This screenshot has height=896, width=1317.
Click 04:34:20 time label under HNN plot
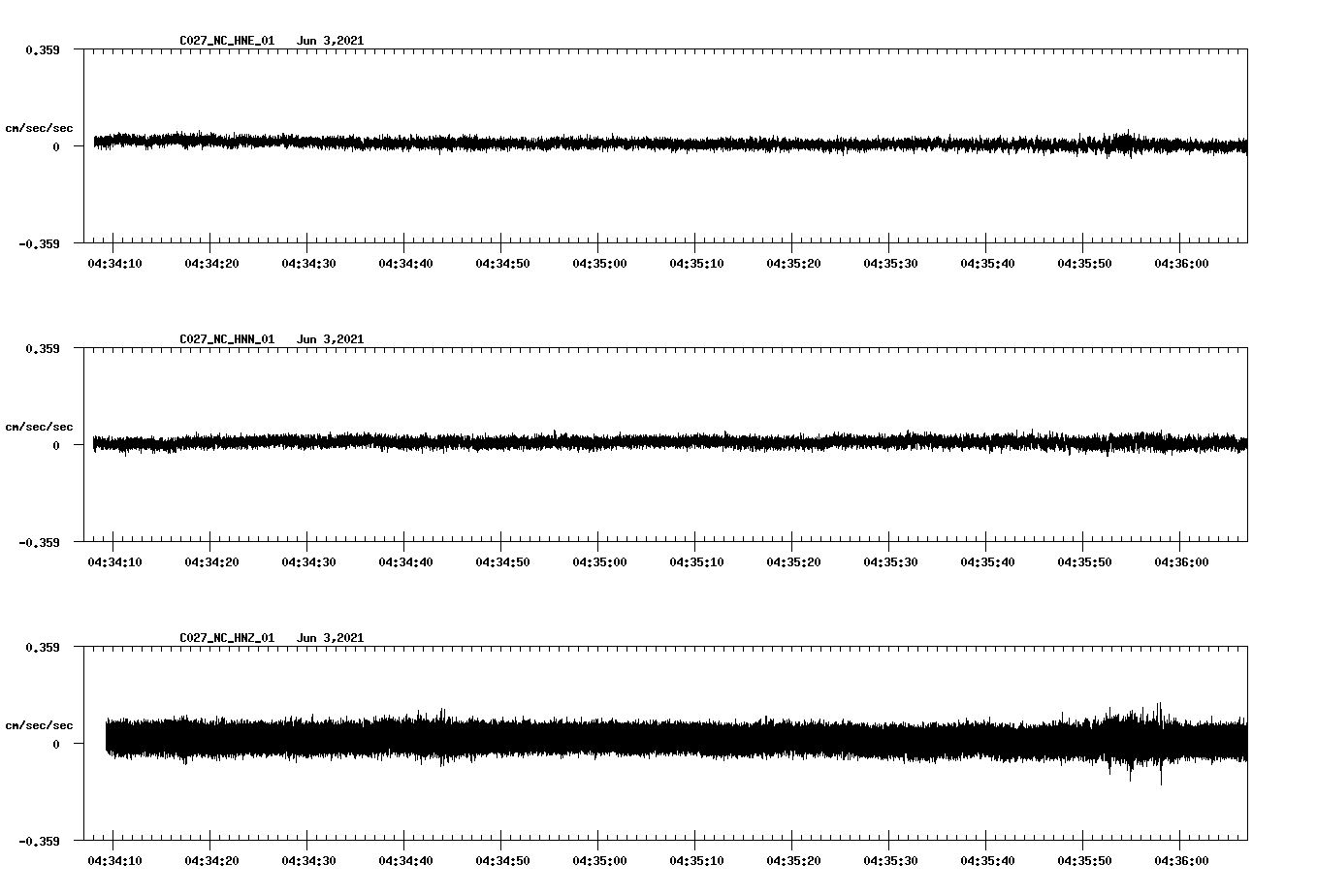(x=211, y=562)
